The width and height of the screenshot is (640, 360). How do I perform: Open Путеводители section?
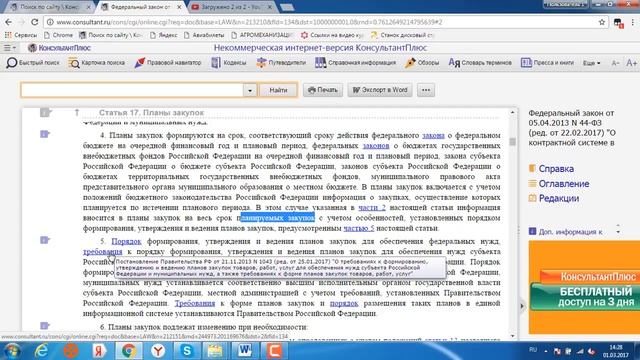pyautogui.click(x=281, y=63)
